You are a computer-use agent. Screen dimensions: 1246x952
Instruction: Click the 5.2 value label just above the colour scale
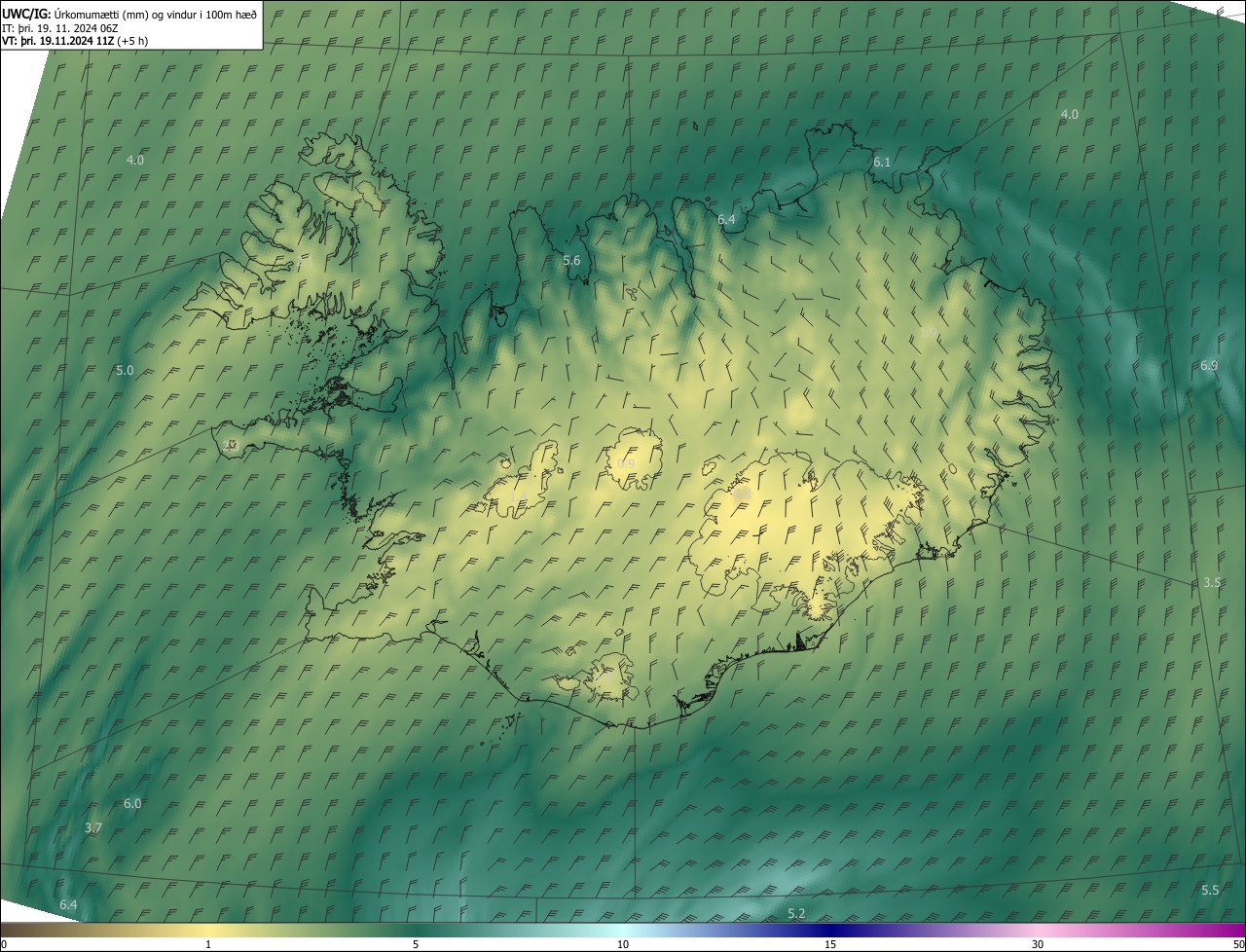pyautogui.click(x=796, y=913)
